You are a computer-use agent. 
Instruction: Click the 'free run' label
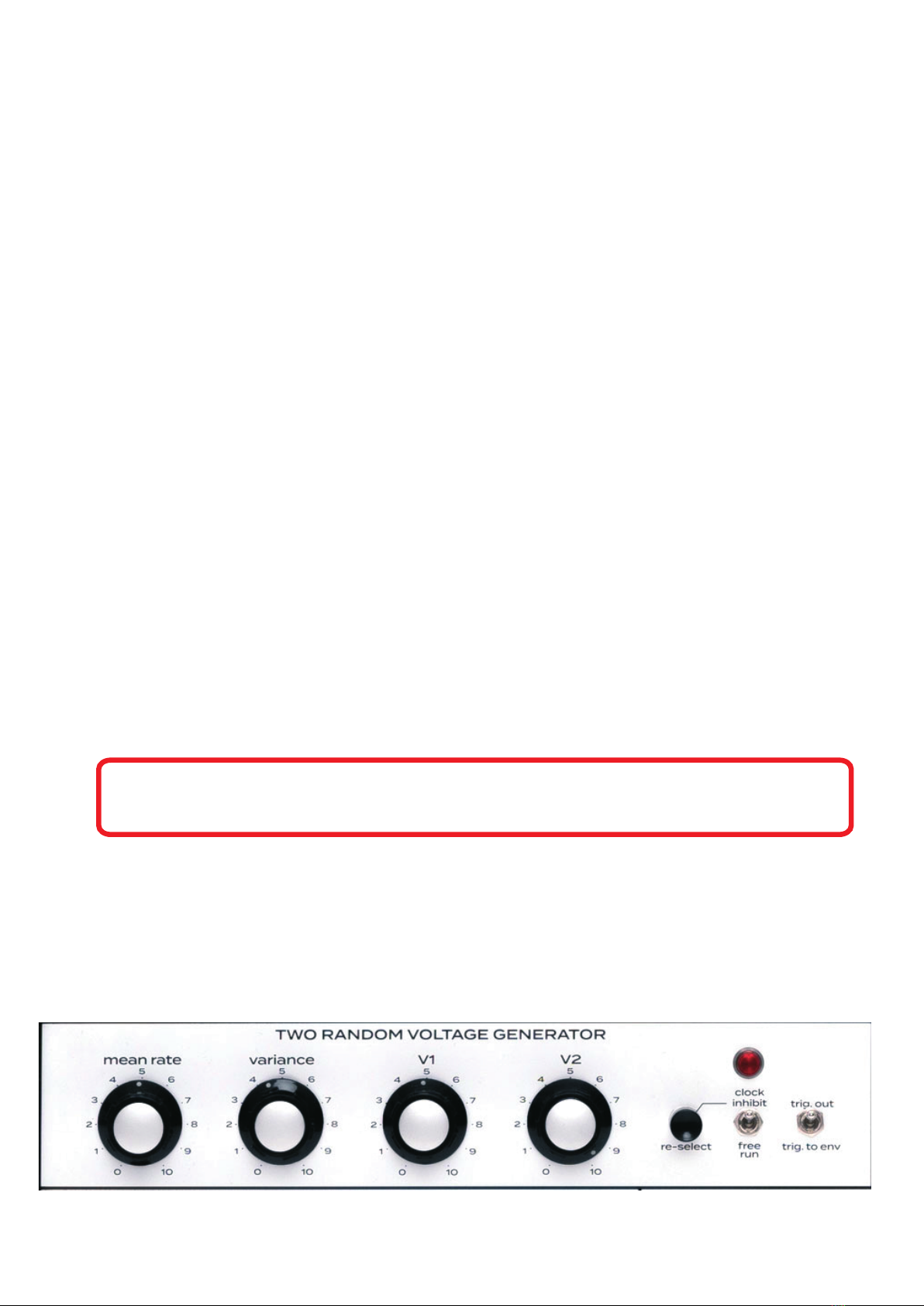749,1150
